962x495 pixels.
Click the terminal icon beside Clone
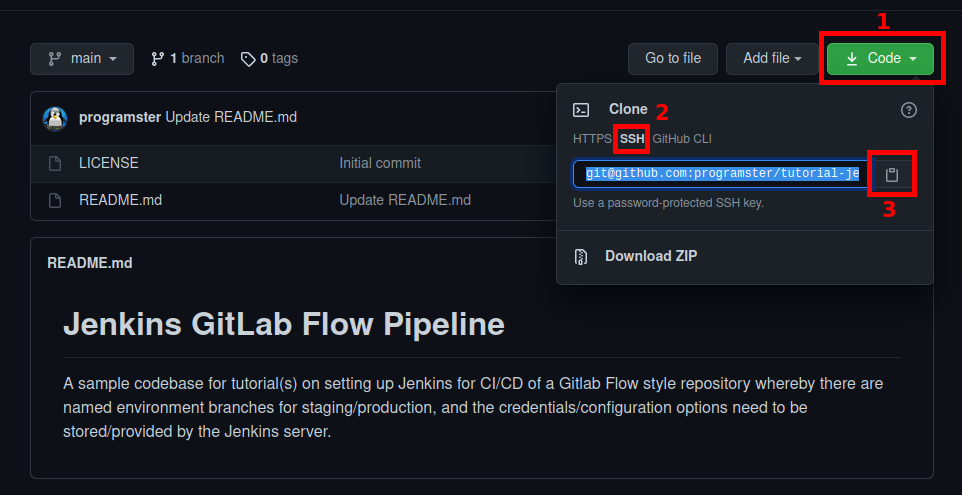pos(581,110)
